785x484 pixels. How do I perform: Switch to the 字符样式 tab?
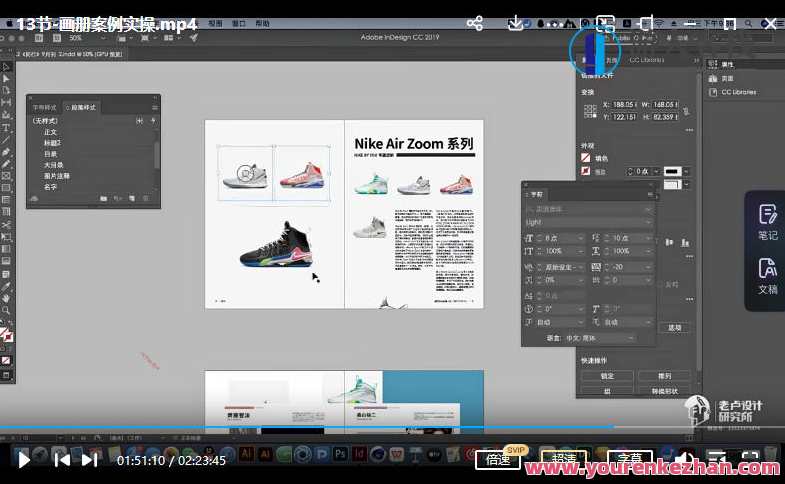coord(46,107)
